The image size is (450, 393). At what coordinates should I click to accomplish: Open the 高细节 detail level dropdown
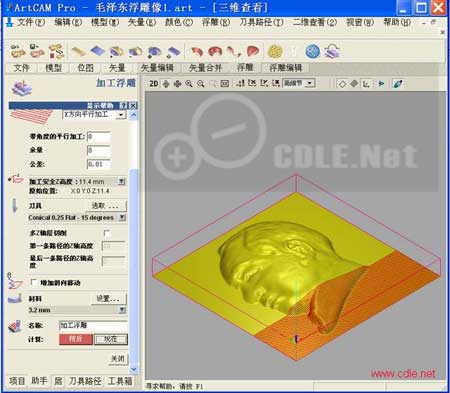[x=310, y=83]
